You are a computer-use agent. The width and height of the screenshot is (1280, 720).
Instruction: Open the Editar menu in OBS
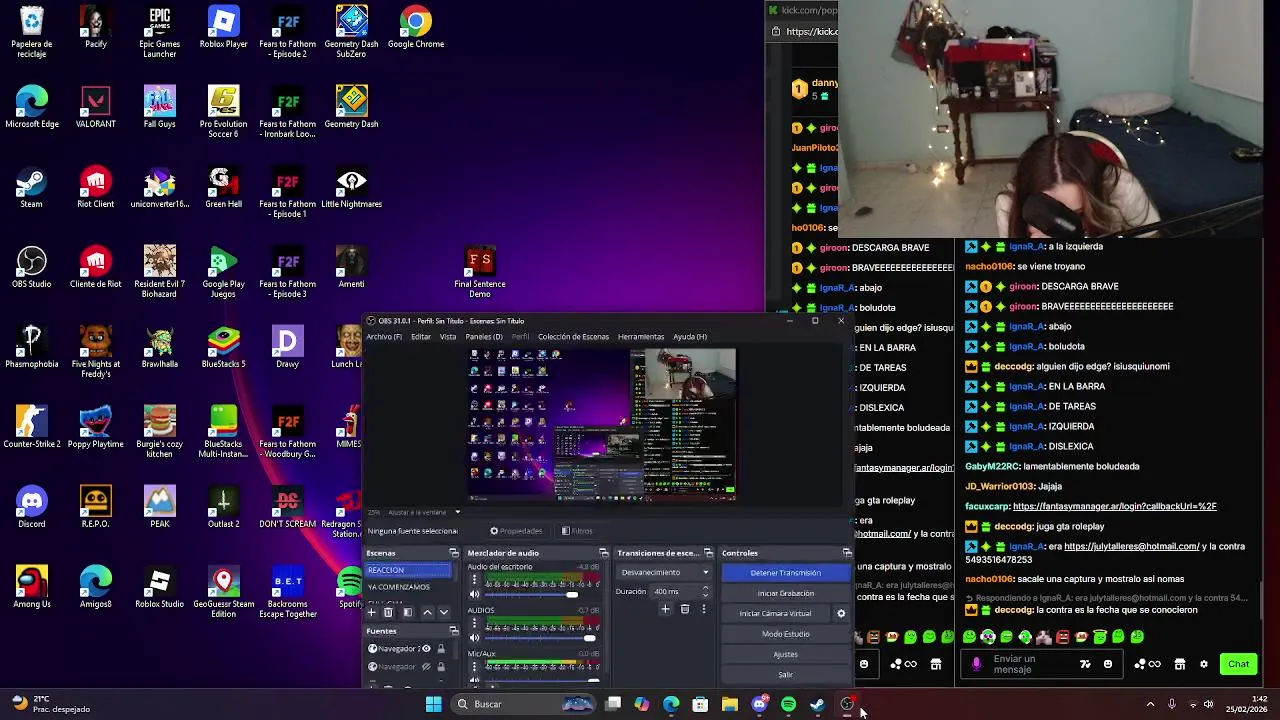coord(421,337)
